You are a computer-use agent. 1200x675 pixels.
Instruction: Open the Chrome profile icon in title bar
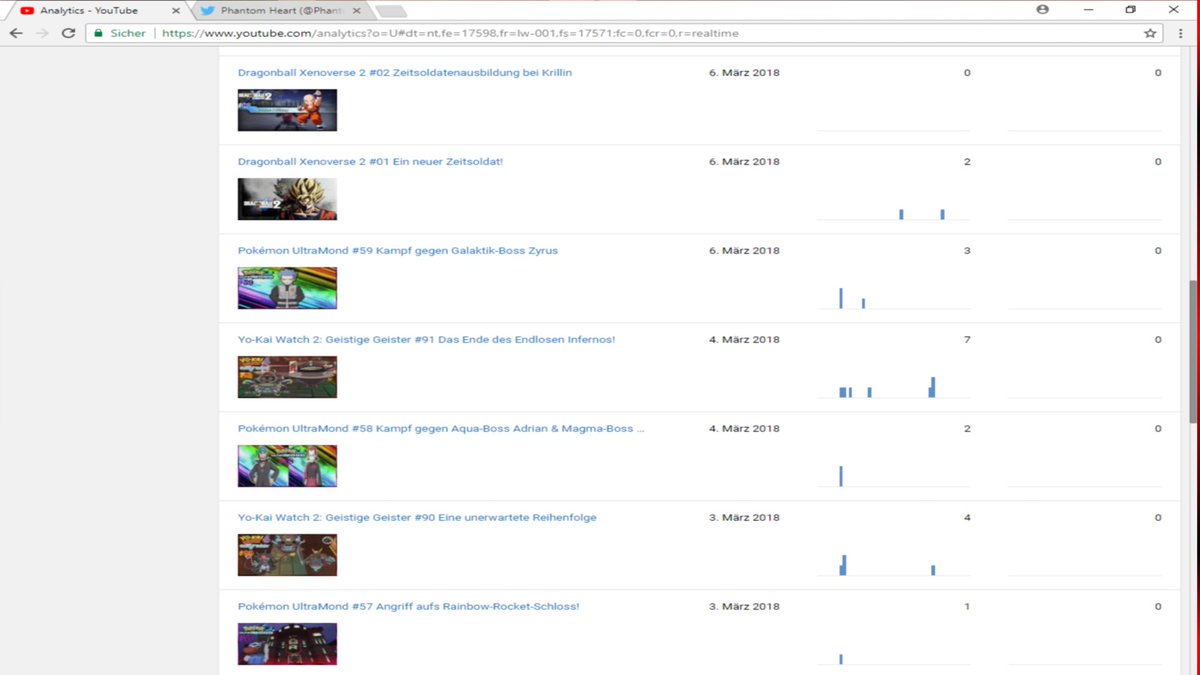tap(1043, 9)
